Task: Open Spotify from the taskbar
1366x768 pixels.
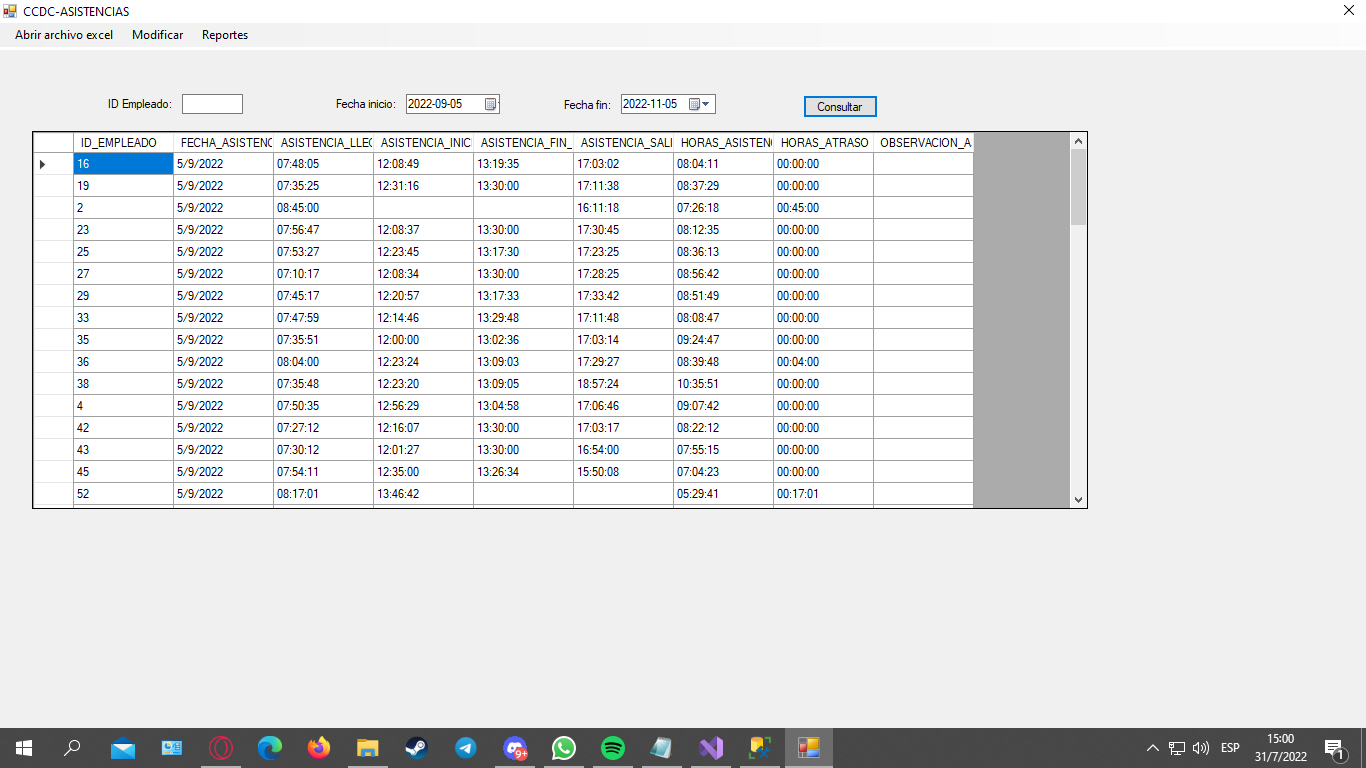Action: (x=613, y=748)
